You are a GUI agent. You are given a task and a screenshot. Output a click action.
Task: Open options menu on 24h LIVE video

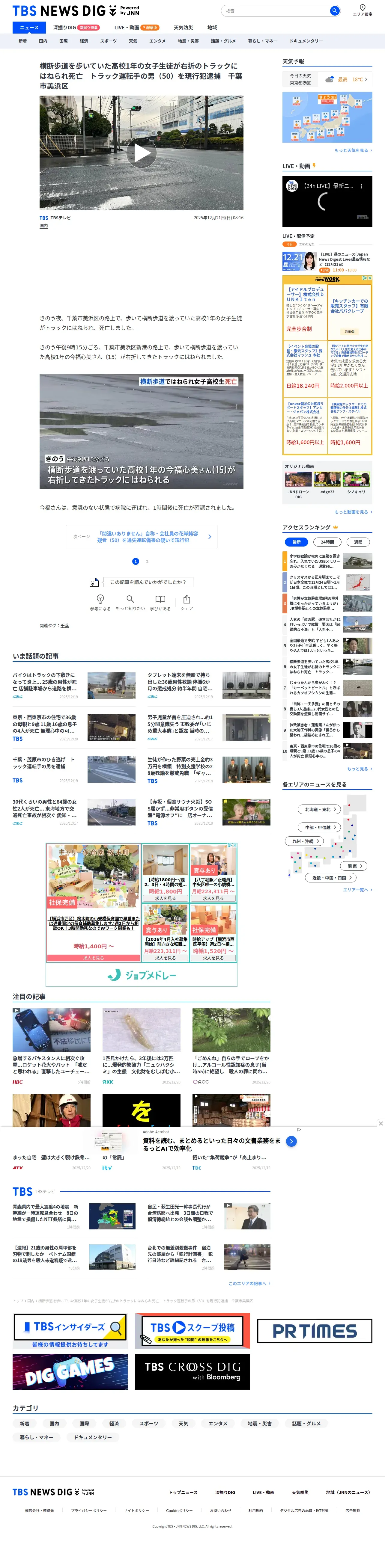361,186
